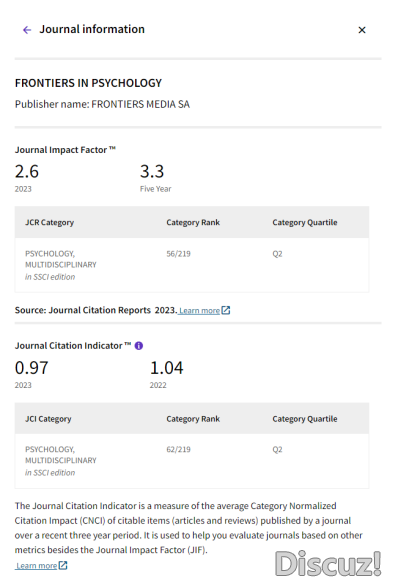
Task: Click the 0.97 citation indicator value
Action: click(x=32, y=368)
